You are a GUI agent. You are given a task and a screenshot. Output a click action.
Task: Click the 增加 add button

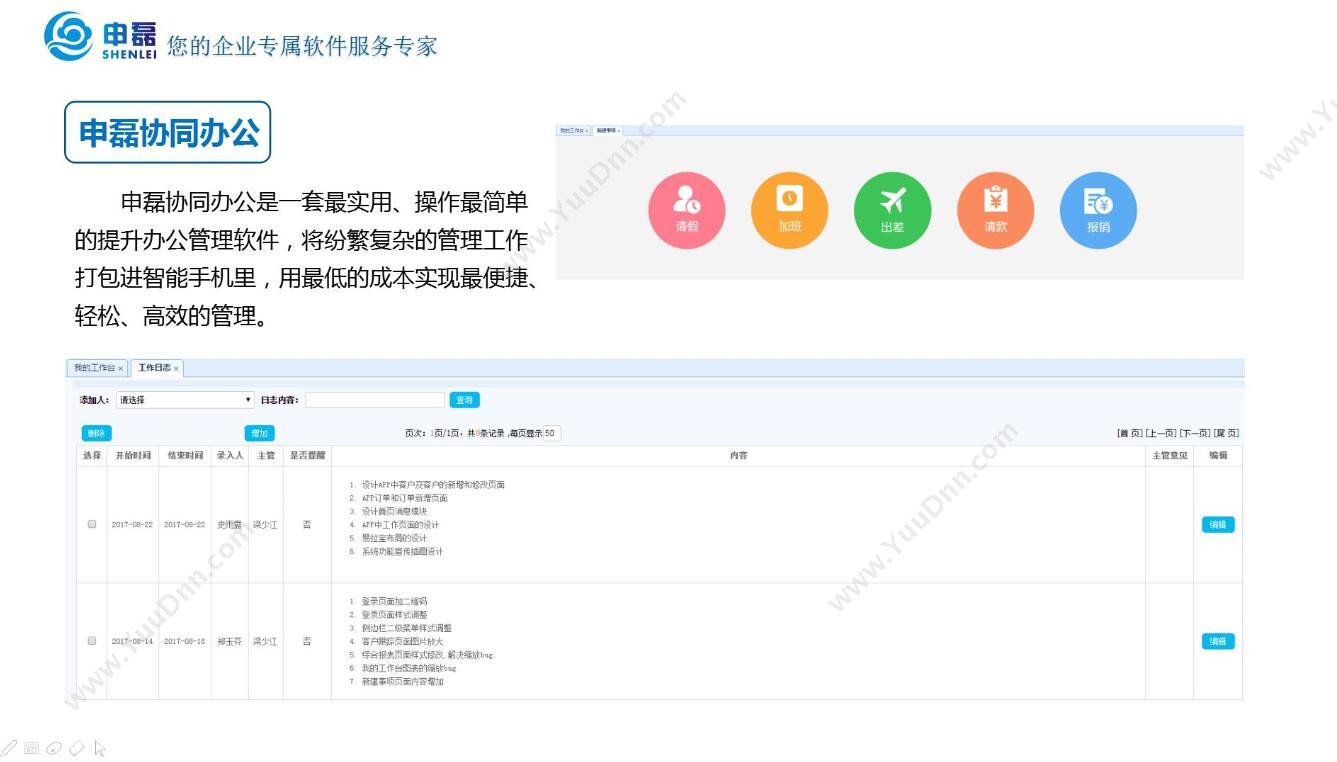click(x=260, y=433)
